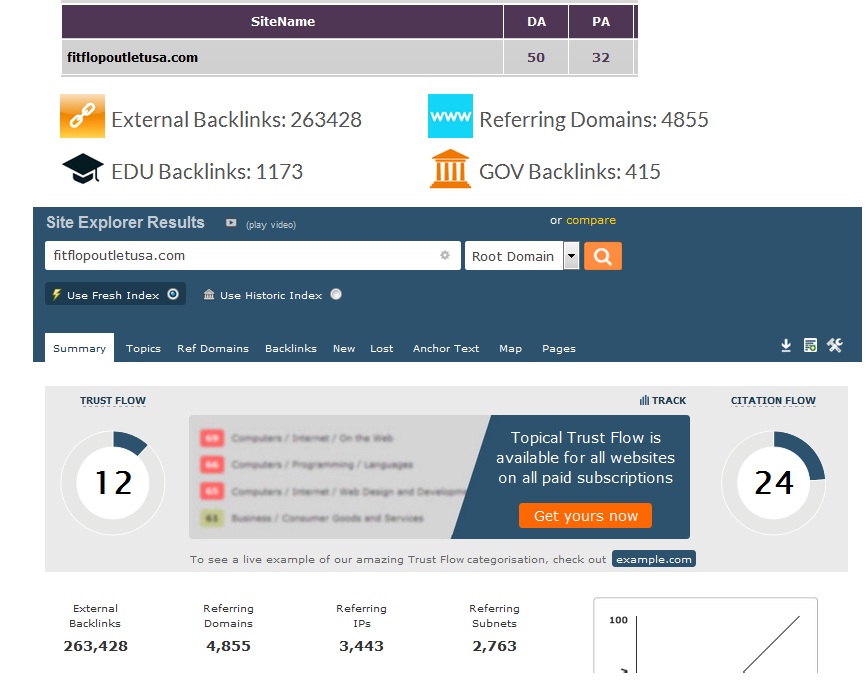The width and height of the screenshot is (866, 690).
Task: Click the 2,763 referring subnets value
Action: [494, 646]
